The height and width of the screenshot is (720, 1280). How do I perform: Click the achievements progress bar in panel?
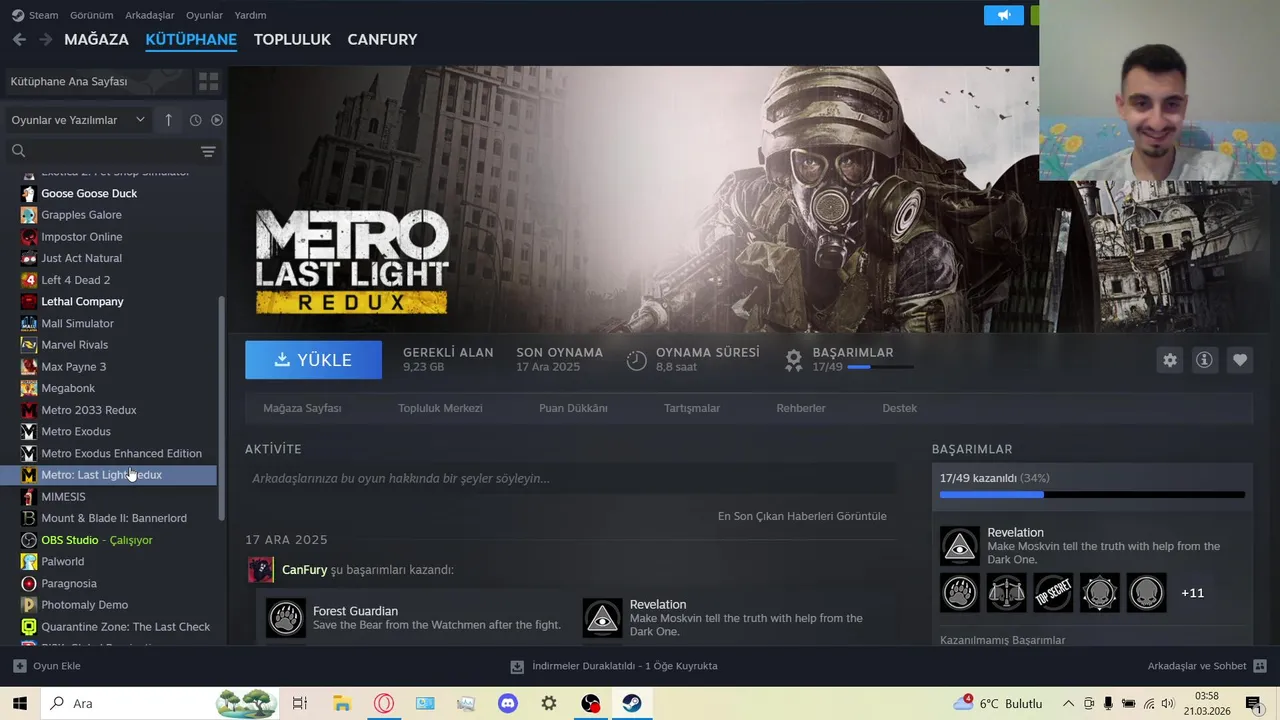[x=1092, y=494]
